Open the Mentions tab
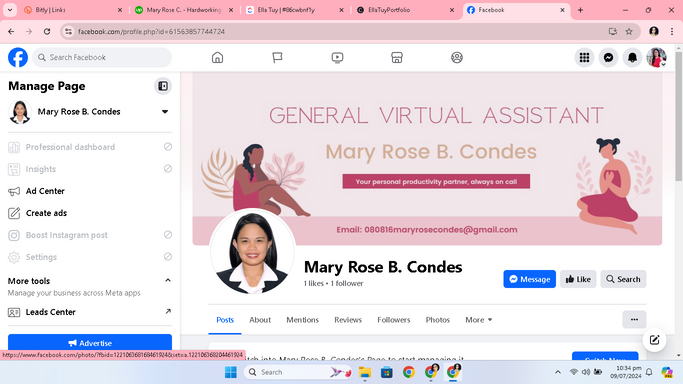 (x=302, y=320)
